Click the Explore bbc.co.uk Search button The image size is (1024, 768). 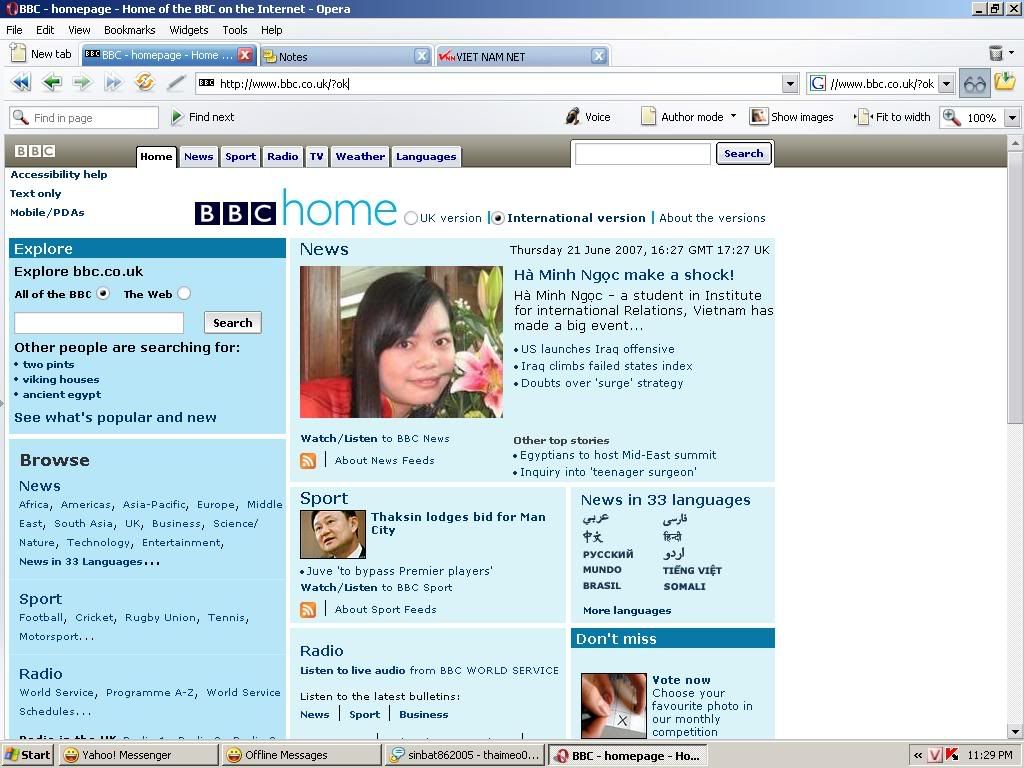[232, 322]
